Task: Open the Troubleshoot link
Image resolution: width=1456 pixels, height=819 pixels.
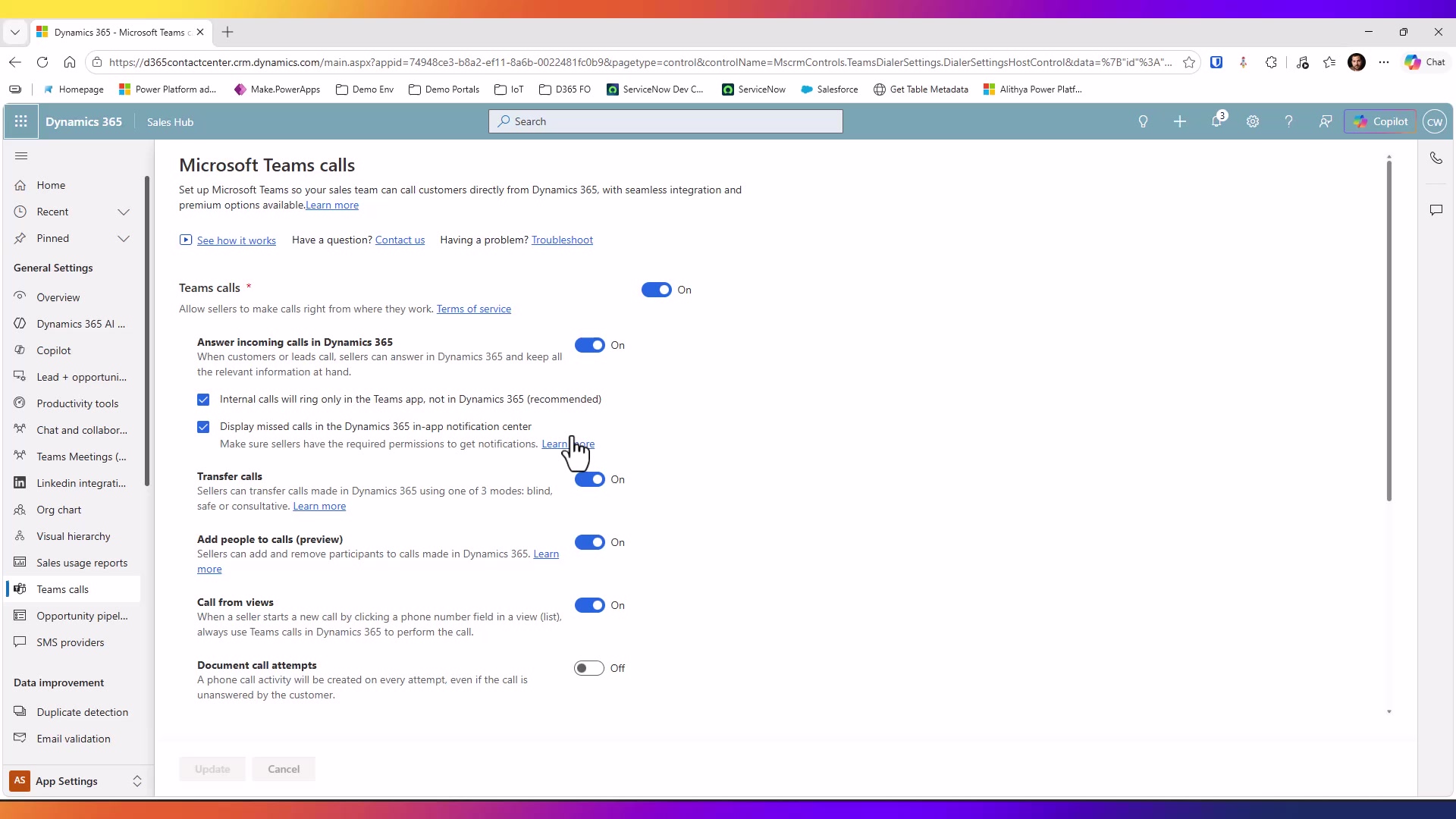Action: point(562,240)
